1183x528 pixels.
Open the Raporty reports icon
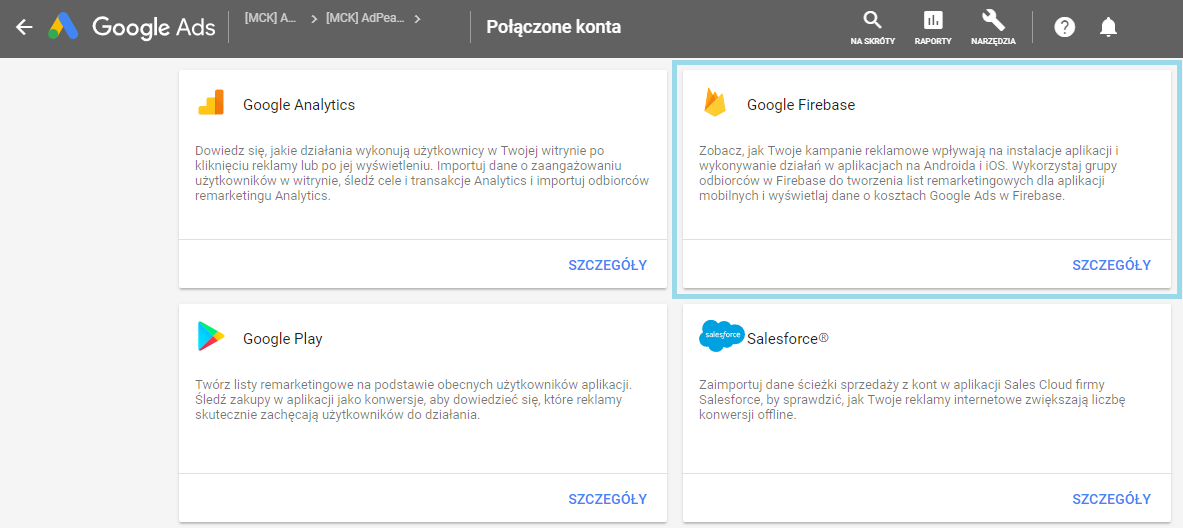click(933, 28)
